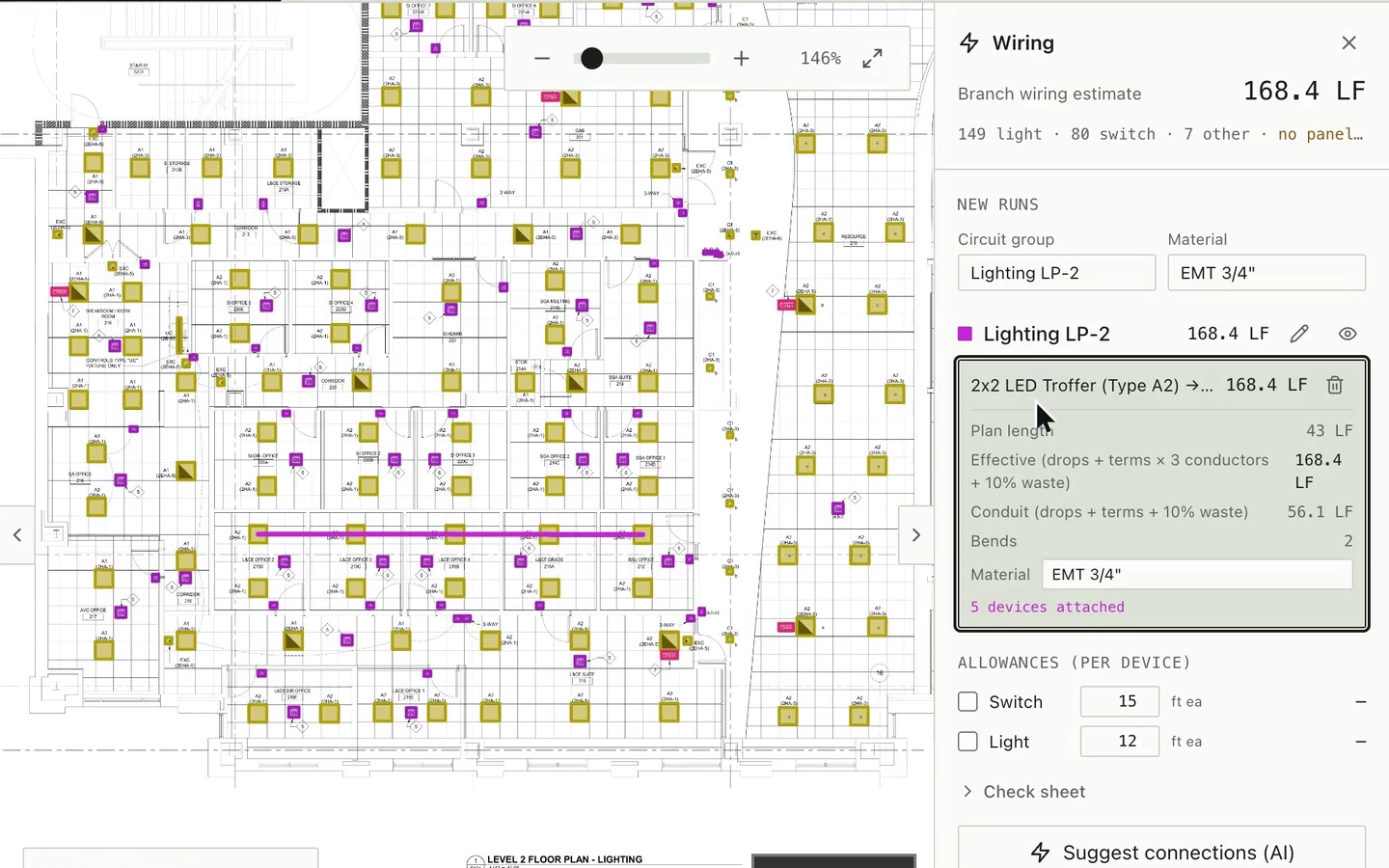Edit the Light allowance value 12

coord(1120,741)
